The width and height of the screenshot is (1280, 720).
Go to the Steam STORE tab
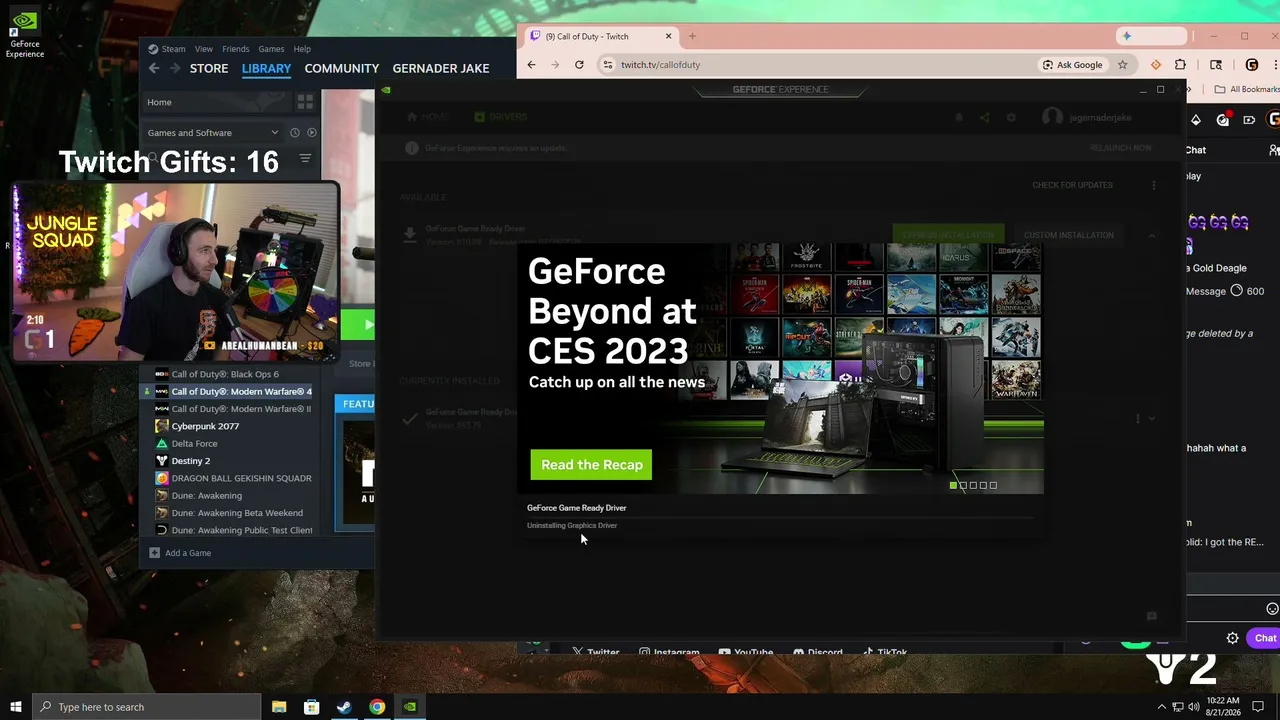click(209, 68)
